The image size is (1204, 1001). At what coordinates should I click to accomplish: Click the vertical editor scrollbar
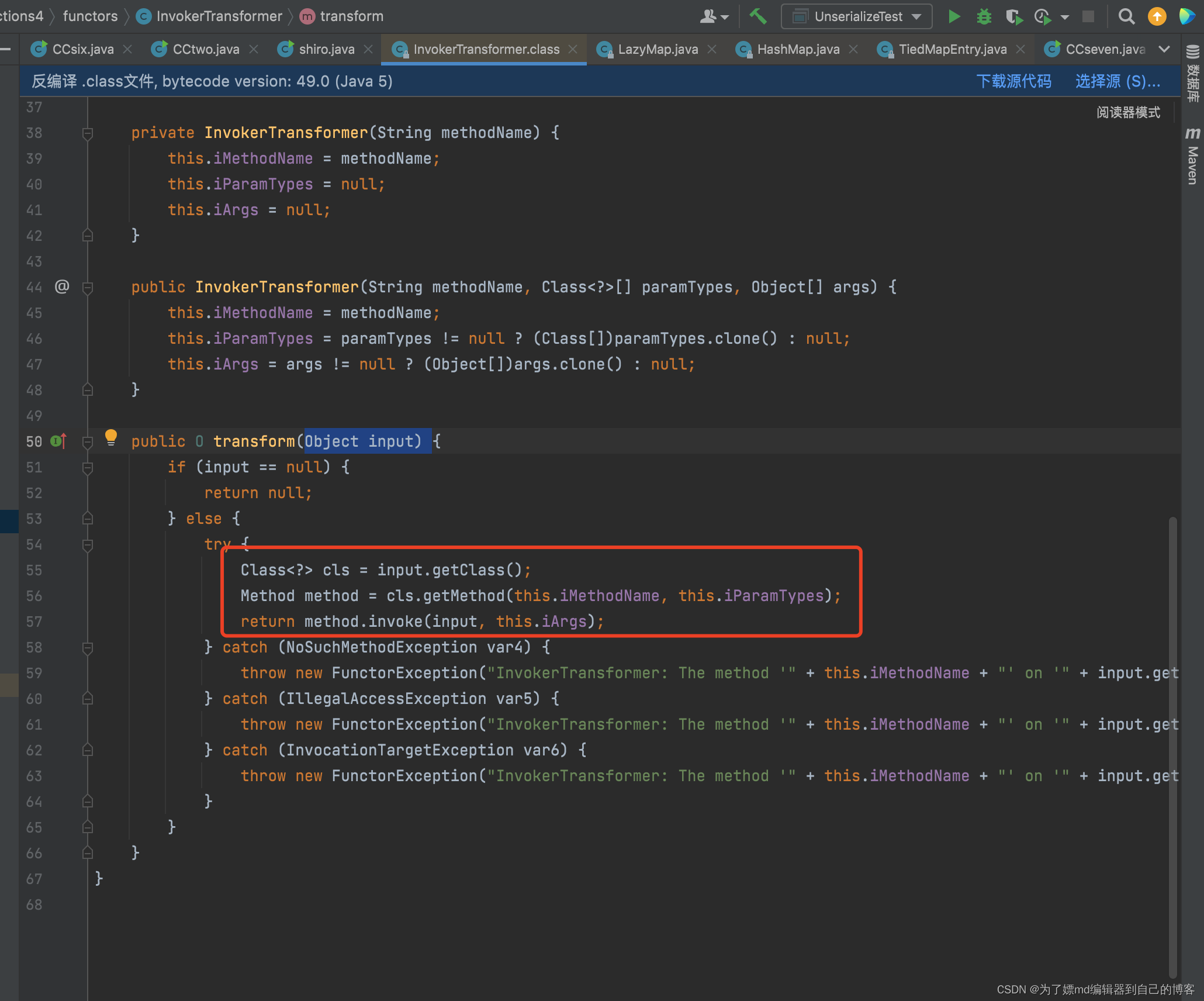click(1172, 747)
